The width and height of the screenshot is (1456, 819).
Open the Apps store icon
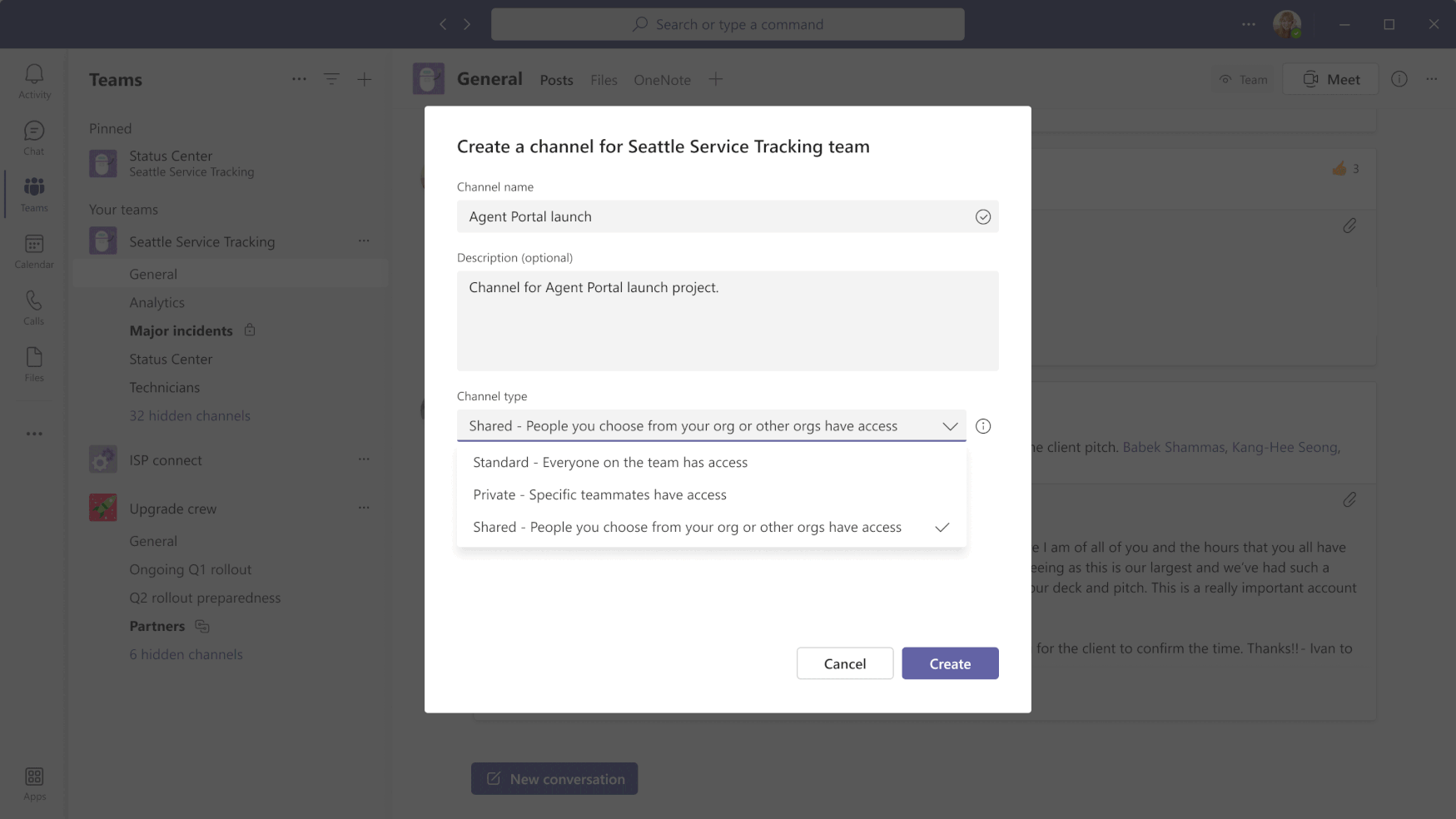(x=34, y=783)
